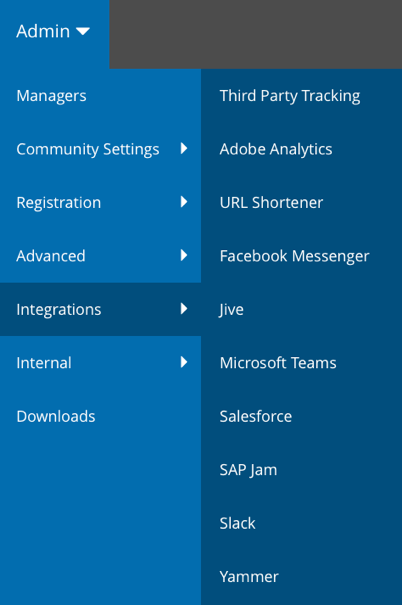Open Facebook Messenger integration
402x605 pixels.
[x=301, y=256]
